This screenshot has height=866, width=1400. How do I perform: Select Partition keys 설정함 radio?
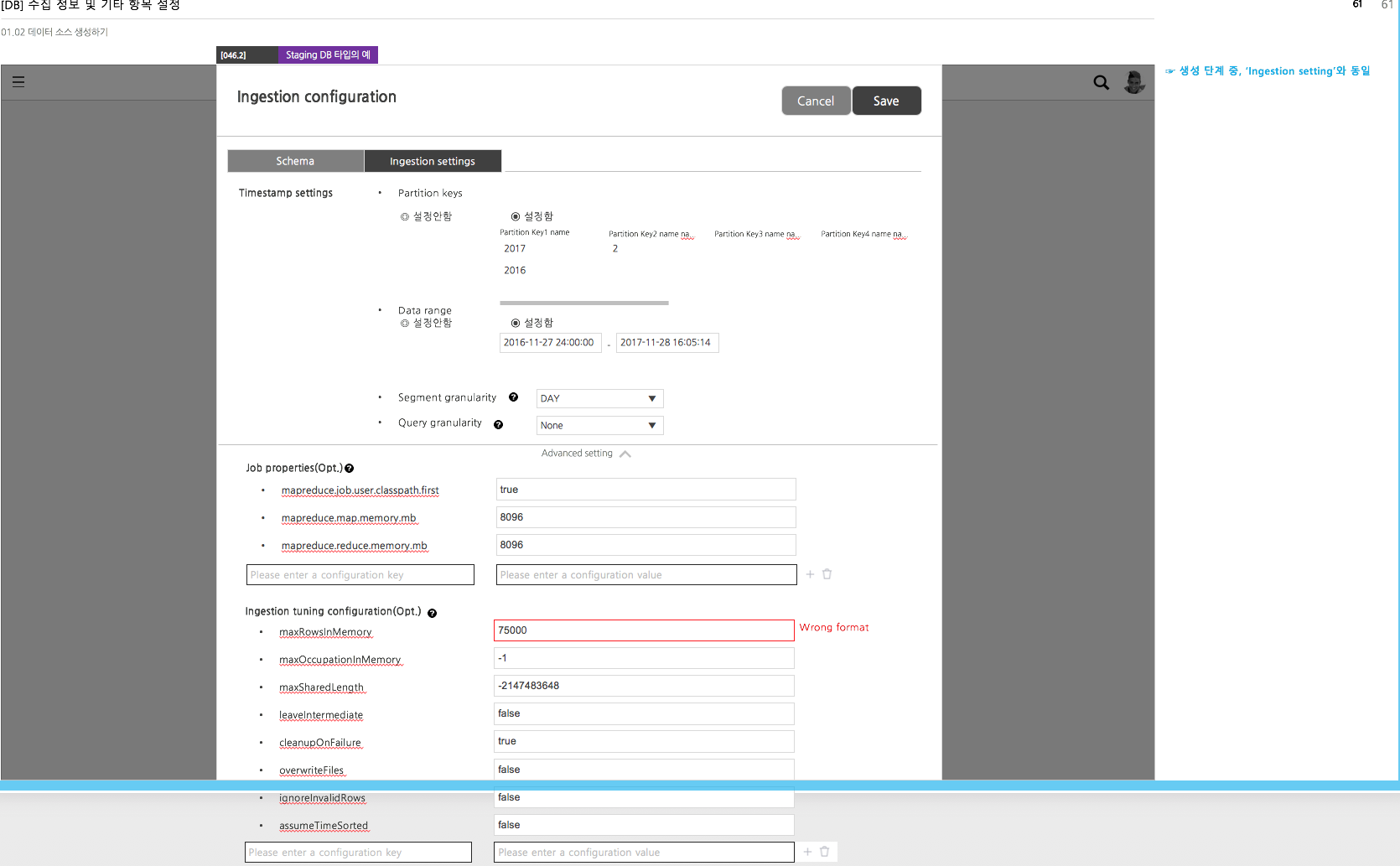click(x=516, y=216)
